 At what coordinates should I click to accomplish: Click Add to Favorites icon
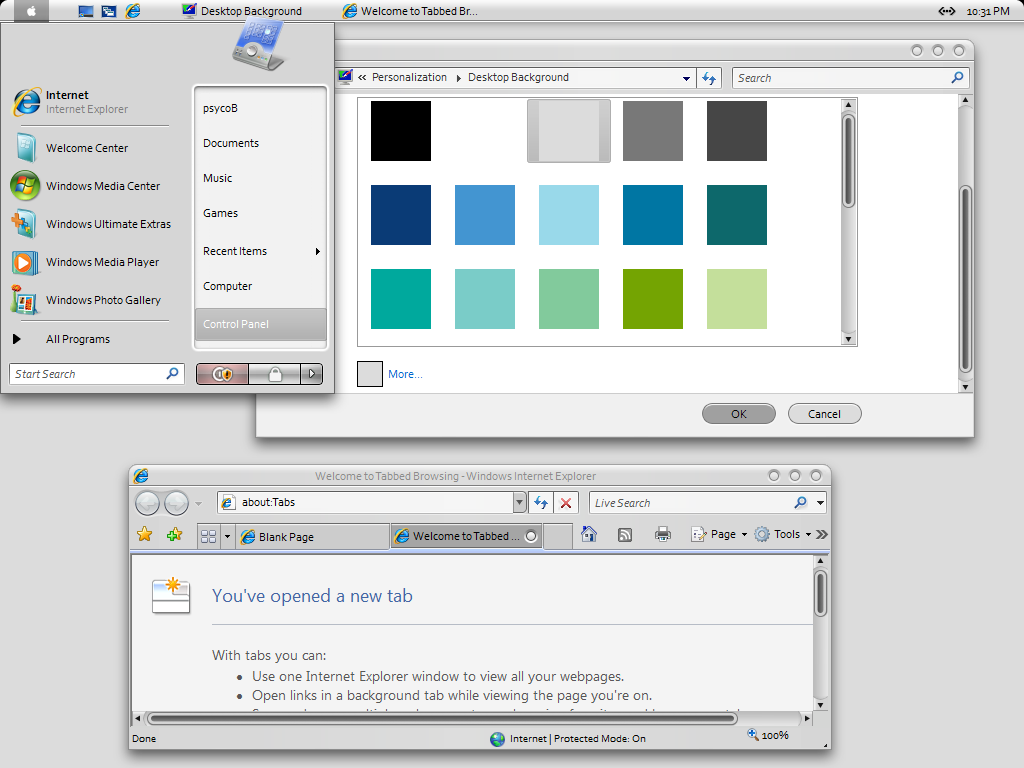coord(174,535)
